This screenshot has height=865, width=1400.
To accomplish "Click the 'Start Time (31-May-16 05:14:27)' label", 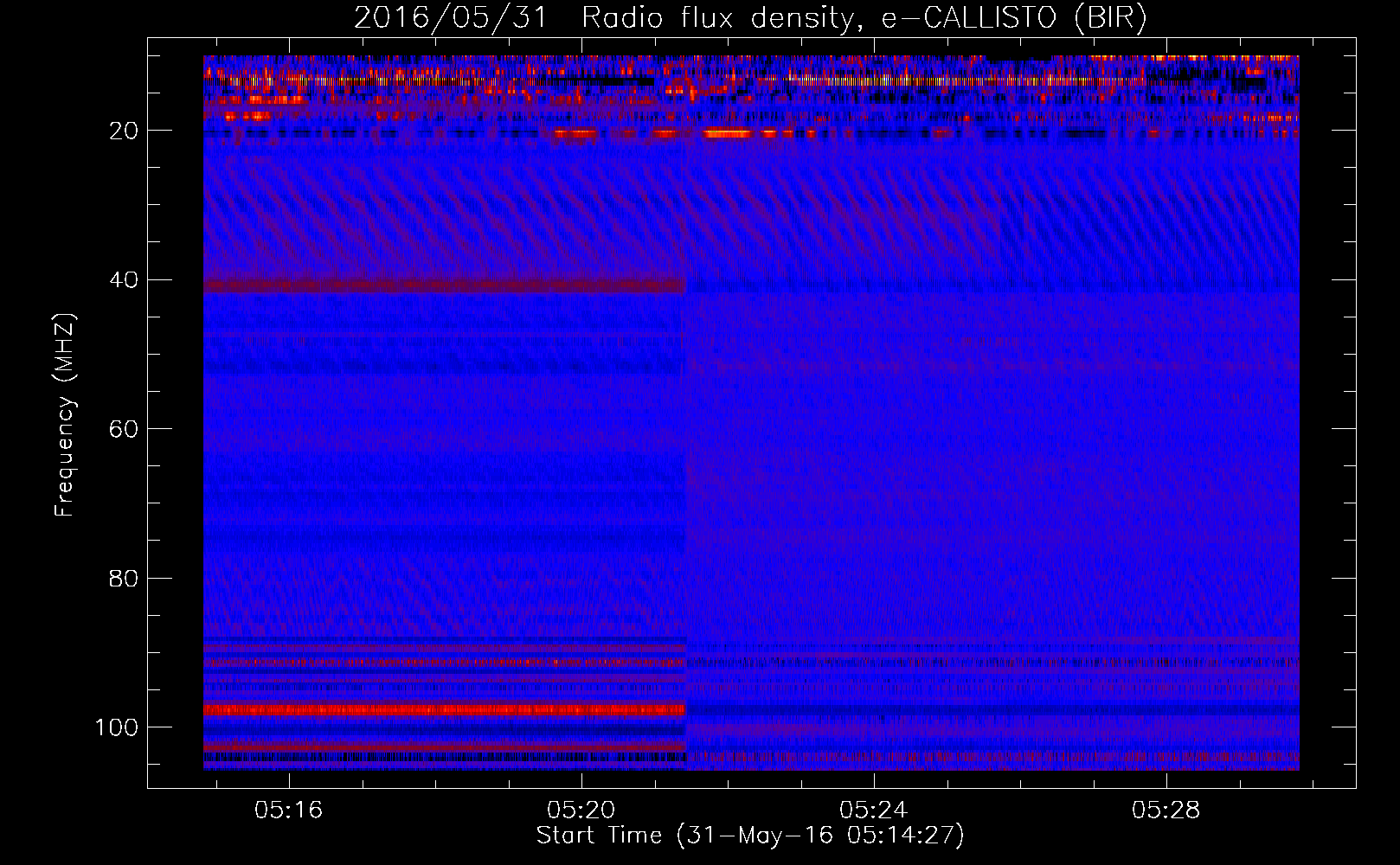I will point(750,836).
